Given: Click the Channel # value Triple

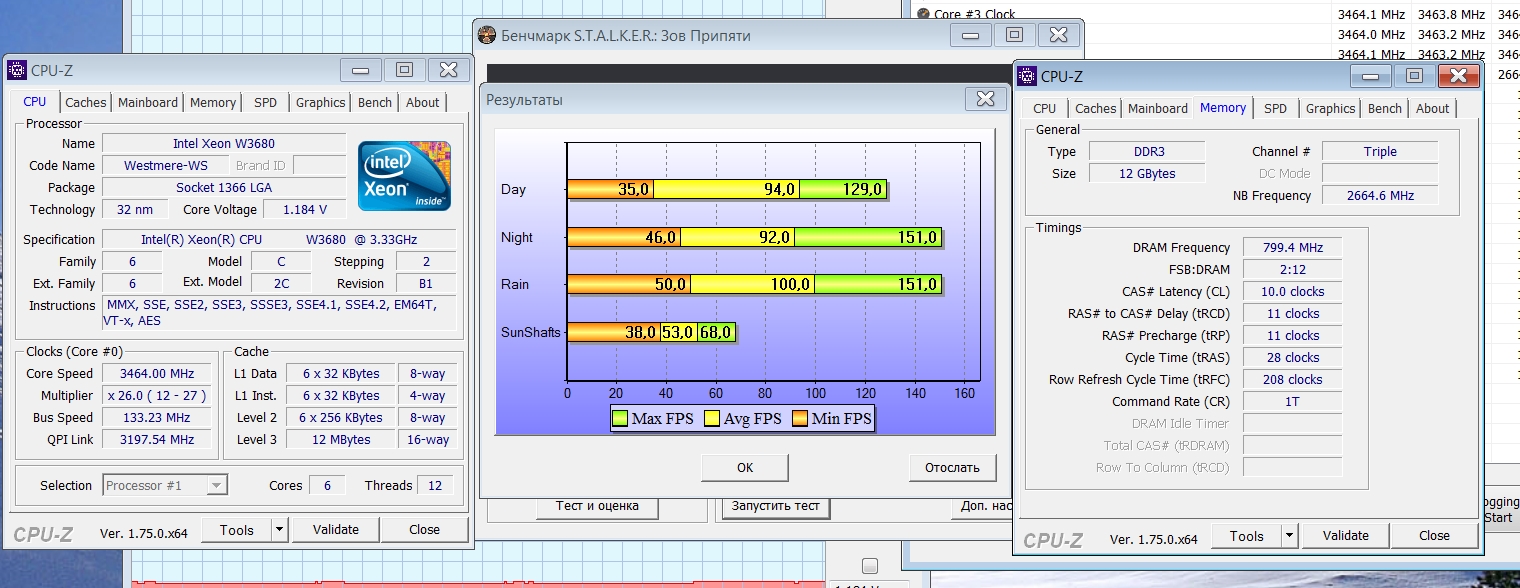Looking at the screenshot, I should point(1380,152).
